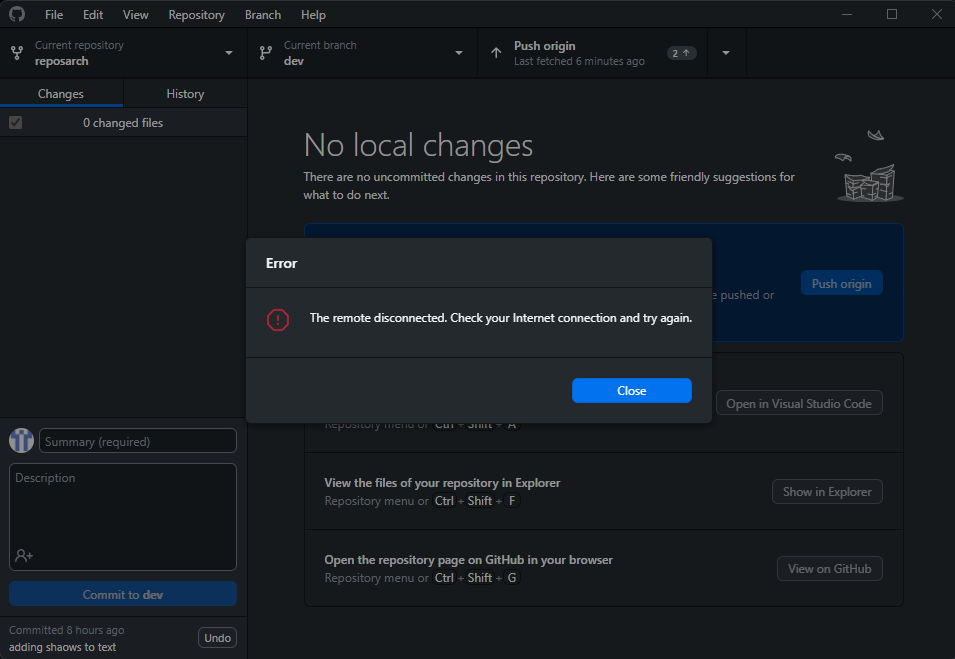The width and height of the screenshot is (955, 659).
Task: Switch to the History tab
Action: 184,93
